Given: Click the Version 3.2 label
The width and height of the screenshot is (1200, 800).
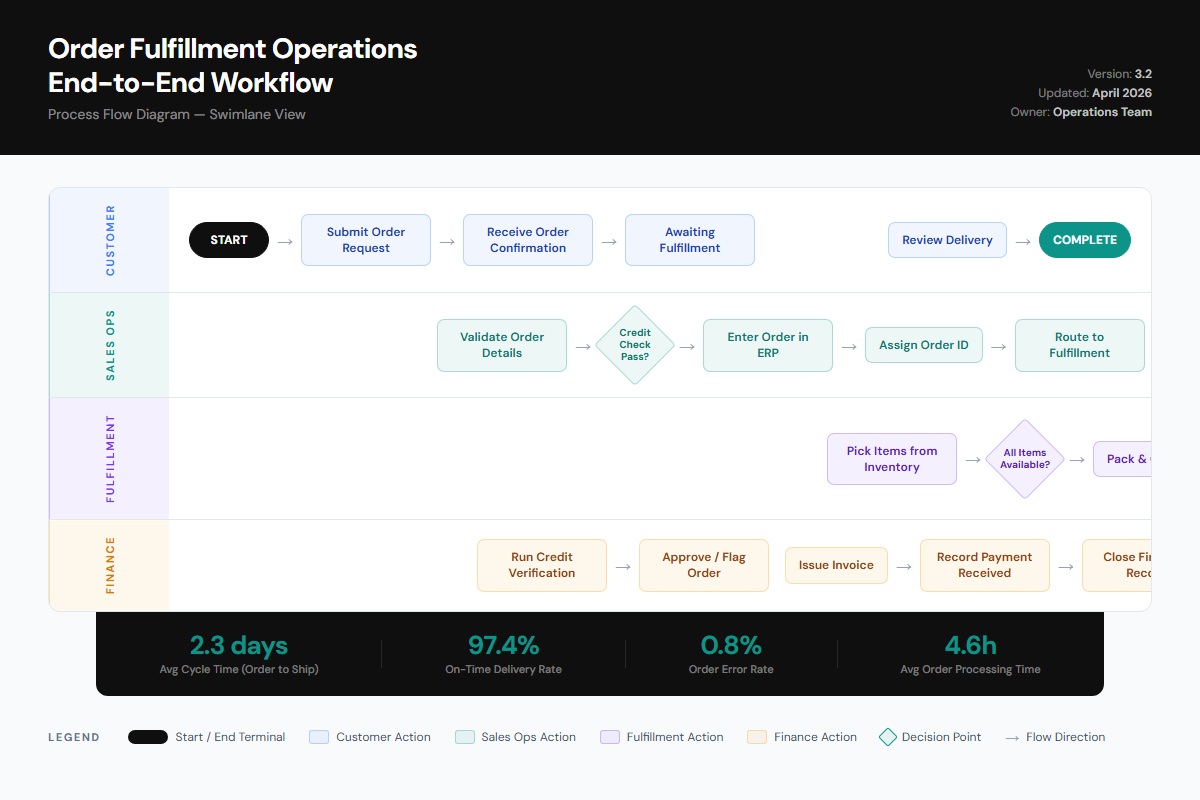Looking at the screenshot, I should pos(1119,73).
